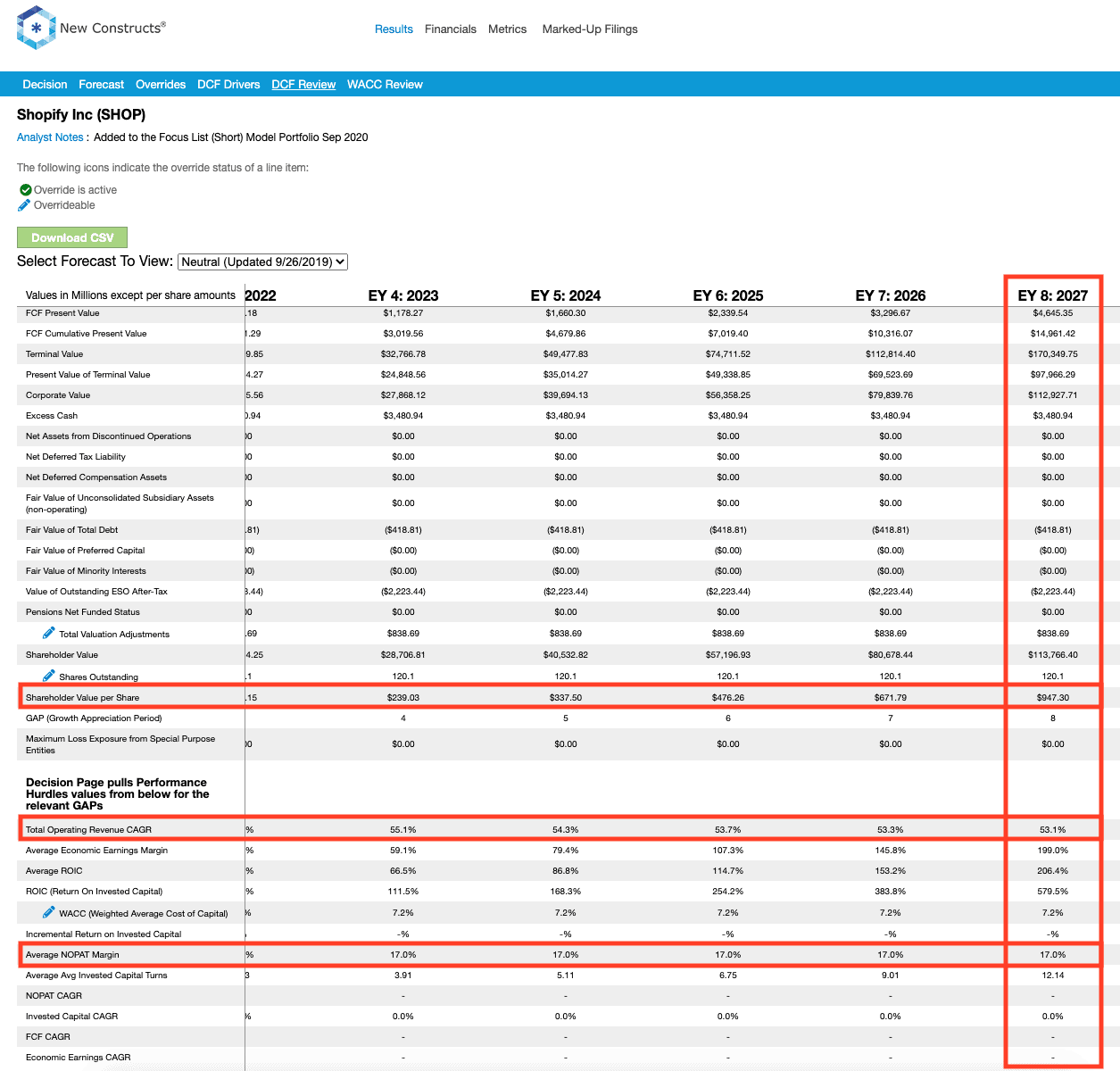The height and width of the screenshot is (1071, 1120).
Task: Click the 12.14 Invested Capital Turns cell
Action: click(x=1053, y=976)
